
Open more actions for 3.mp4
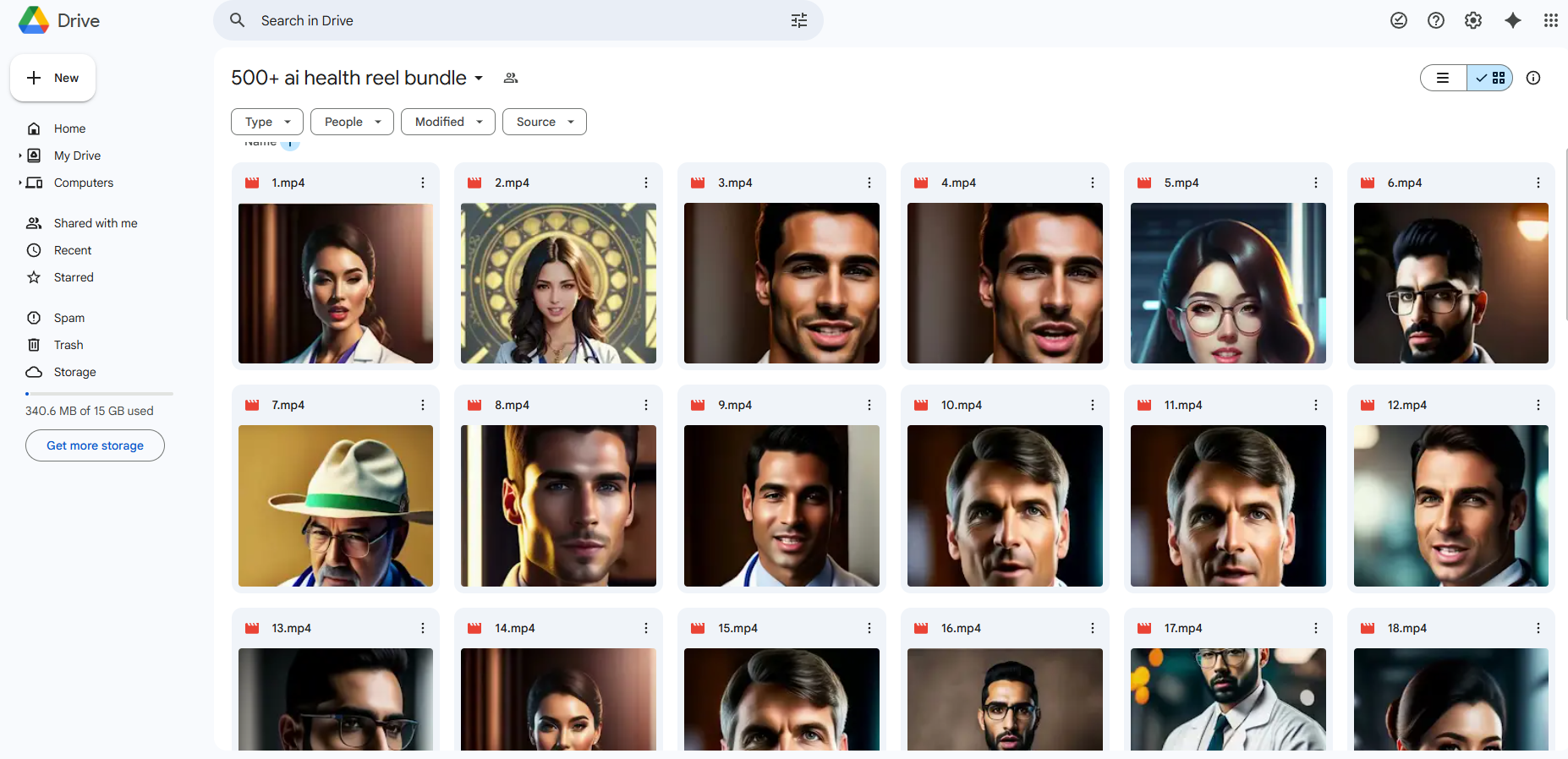869,183
